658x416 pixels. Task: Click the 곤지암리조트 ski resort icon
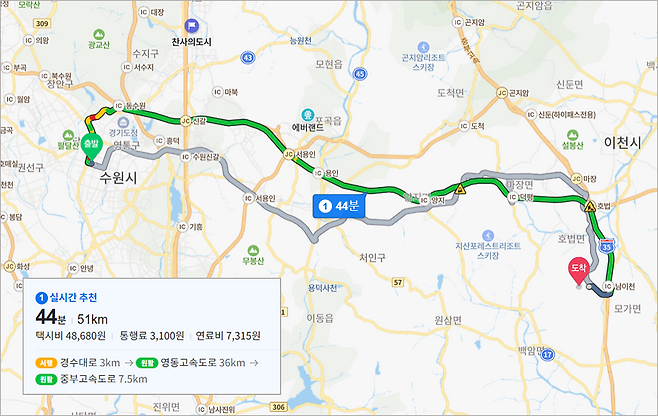[423, 47]
